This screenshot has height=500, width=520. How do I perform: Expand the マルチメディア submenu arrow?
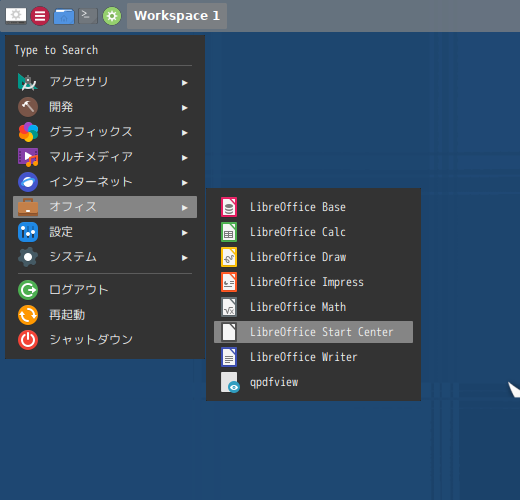[x=184, y=158]
